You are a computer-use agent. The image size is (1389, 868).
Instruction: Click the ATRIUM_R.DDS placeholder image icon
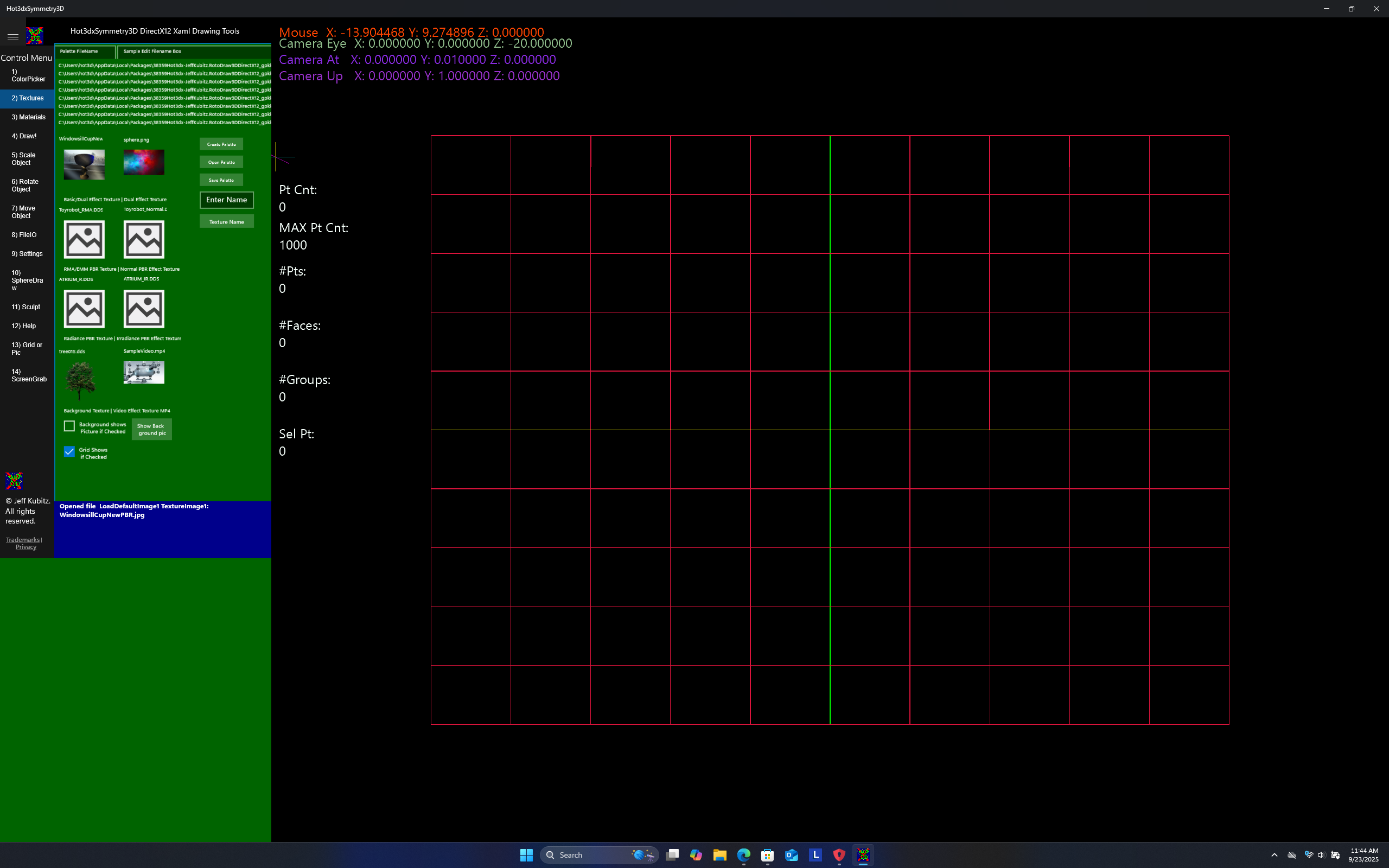pos(84,309)
